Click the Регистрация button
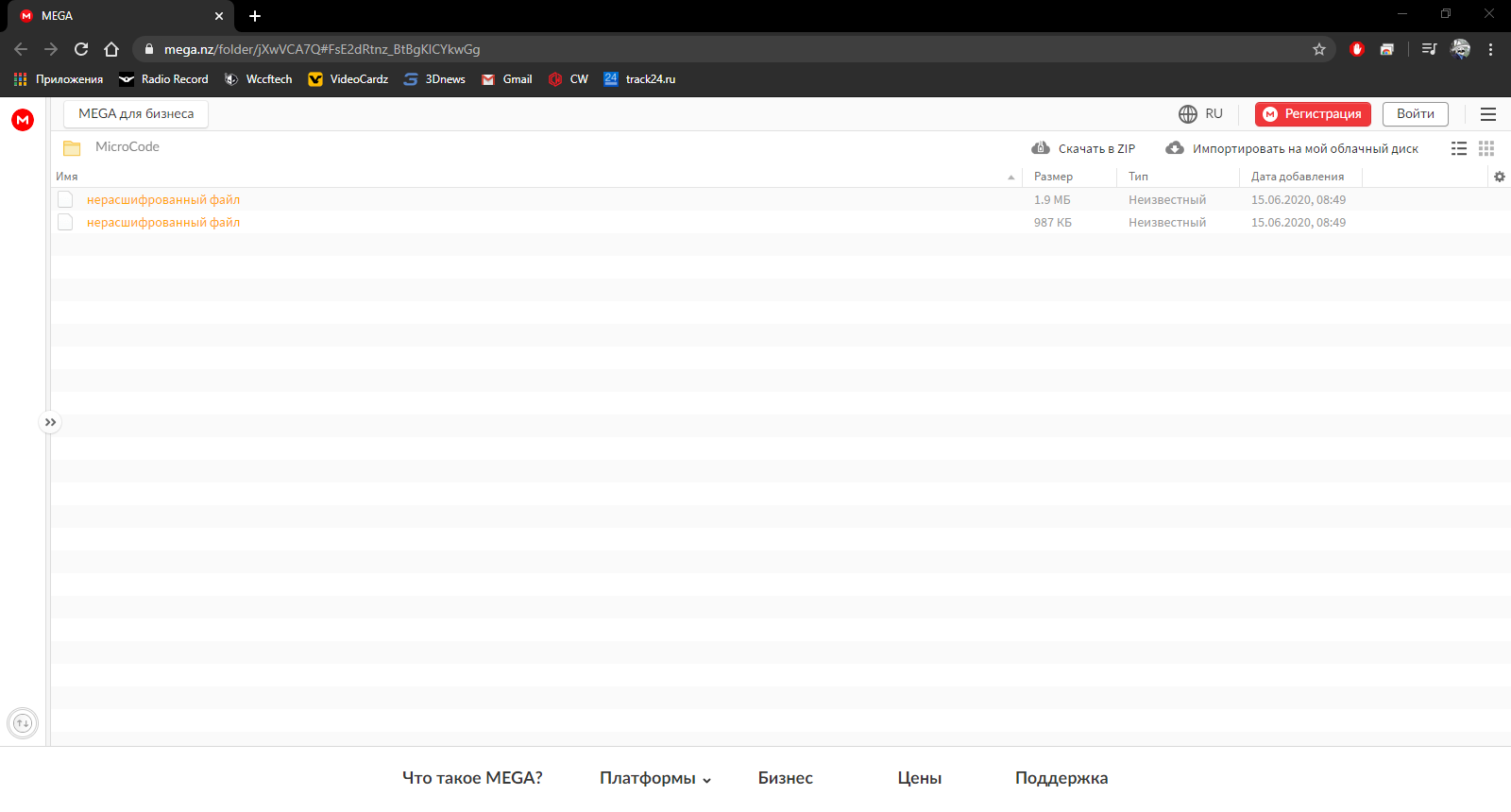Image resolution: width=1511 pixels, height=812 pixels. coord(1313,114)
